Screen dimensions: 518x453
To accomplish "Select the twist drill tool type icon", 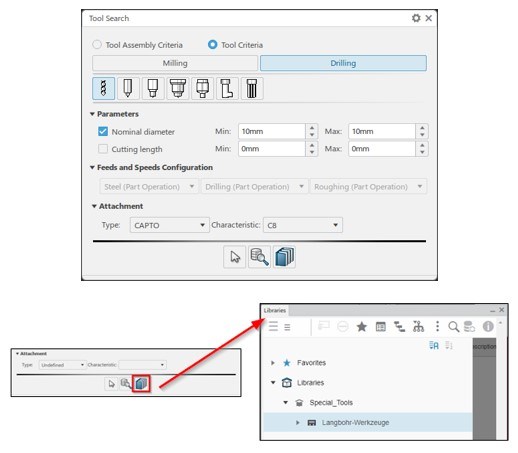I will point(104,88).
